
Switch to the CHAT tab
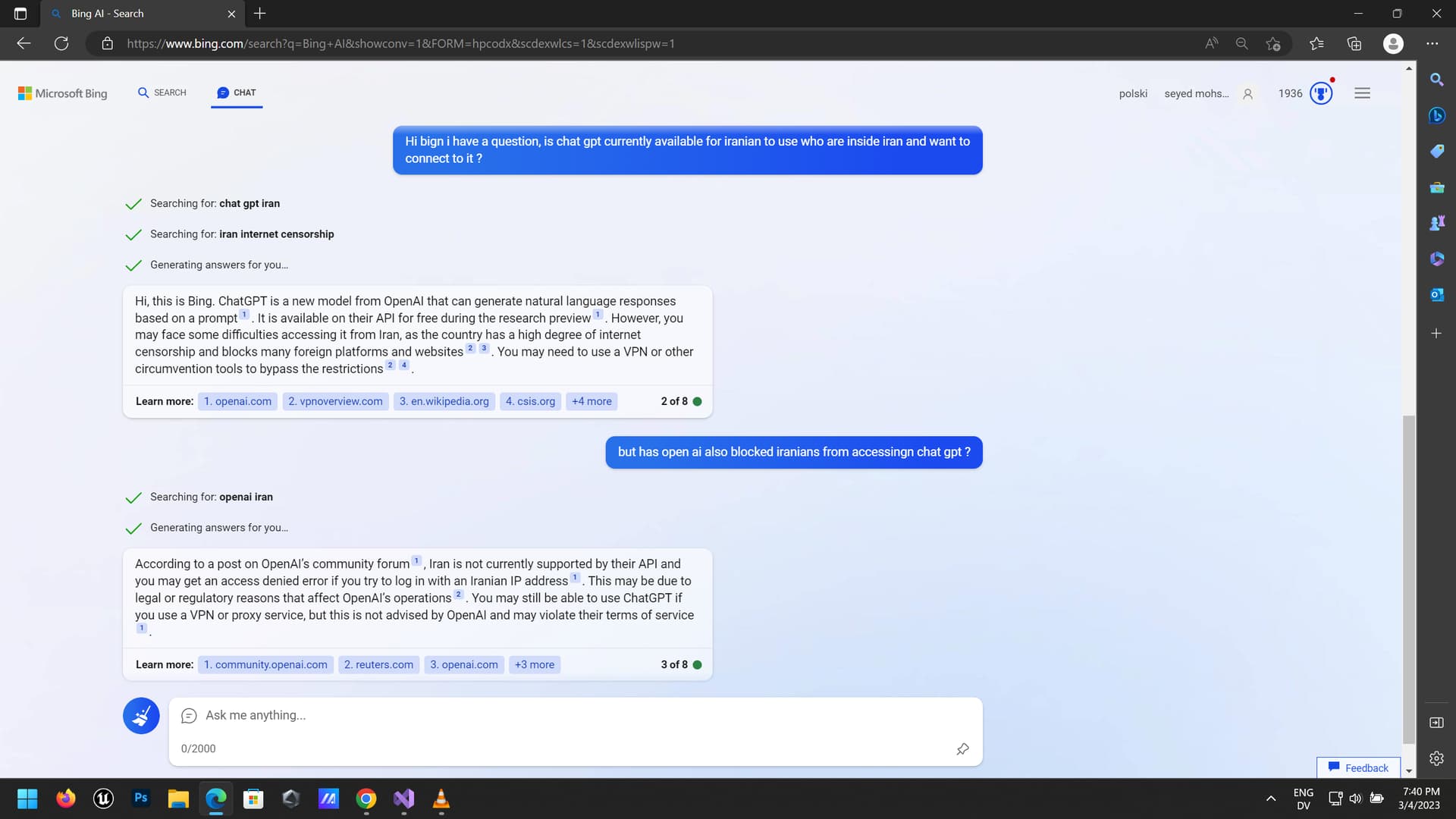pos(237,93)
